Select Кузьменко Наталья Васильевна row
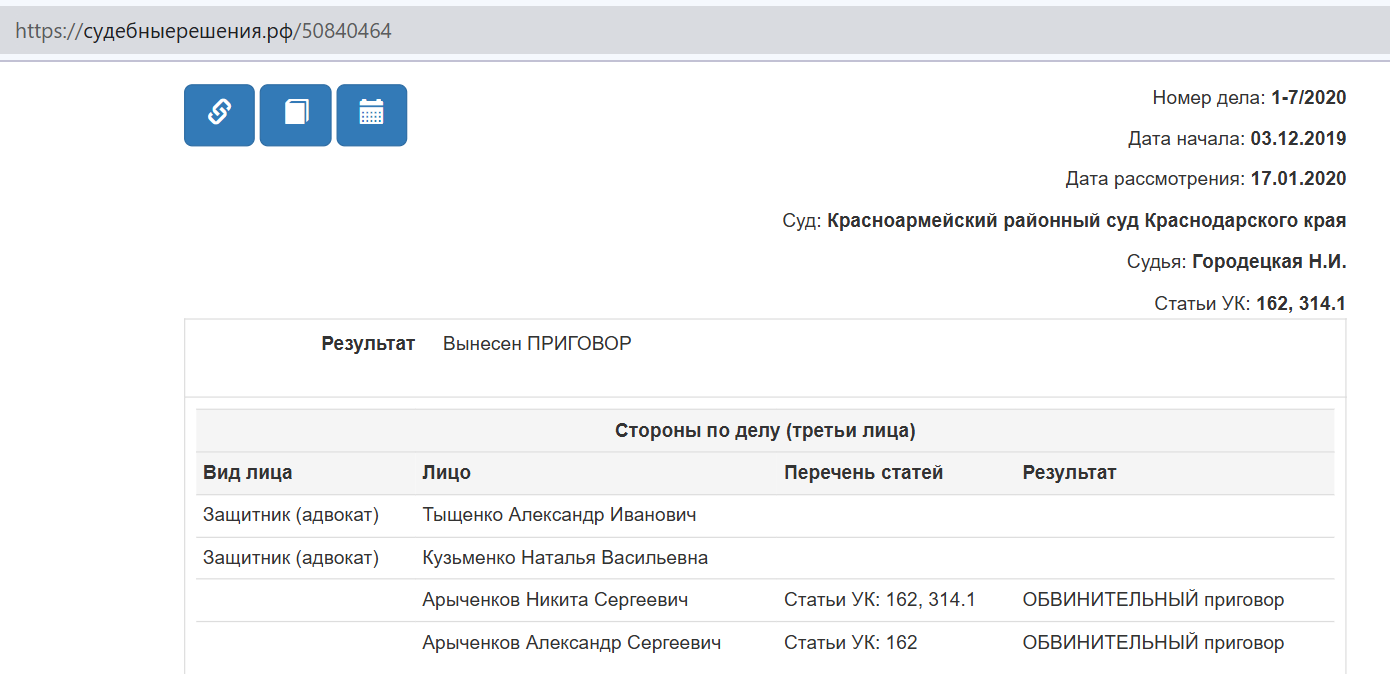Image resolution: width=1390 pixels, height=674 pixels. click(x=565, y=558)
